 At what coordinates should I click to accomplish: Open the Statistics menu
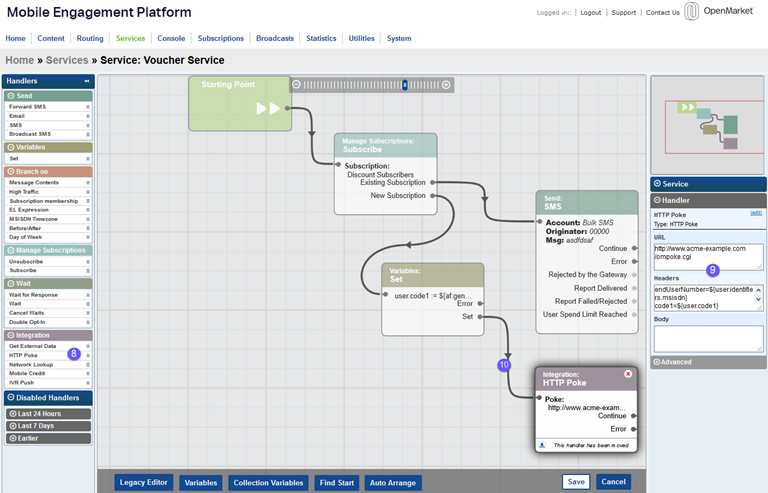click(321, 38)
